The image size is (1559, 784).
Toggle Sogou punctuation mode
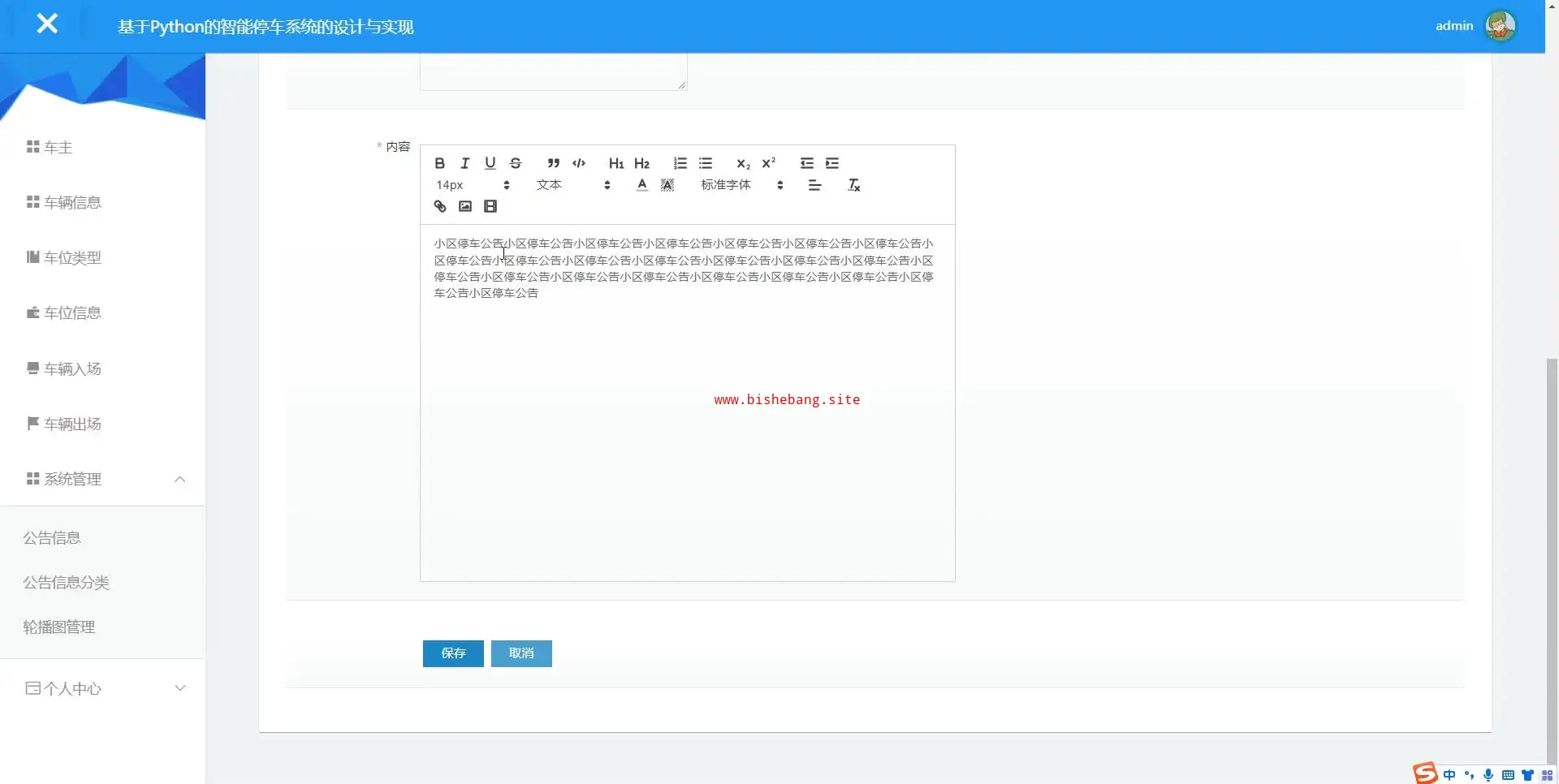(1469, 775)
